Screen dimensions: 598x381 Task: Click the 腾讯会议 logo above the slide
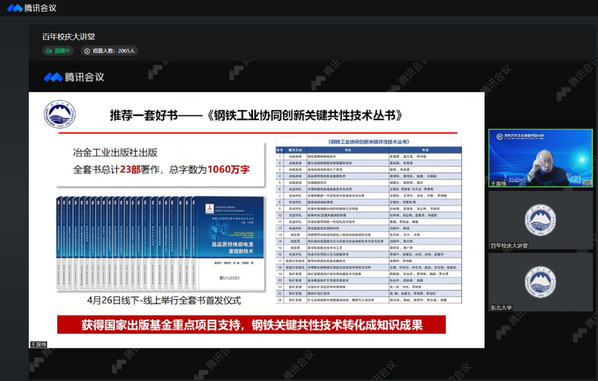pos(74,77)
